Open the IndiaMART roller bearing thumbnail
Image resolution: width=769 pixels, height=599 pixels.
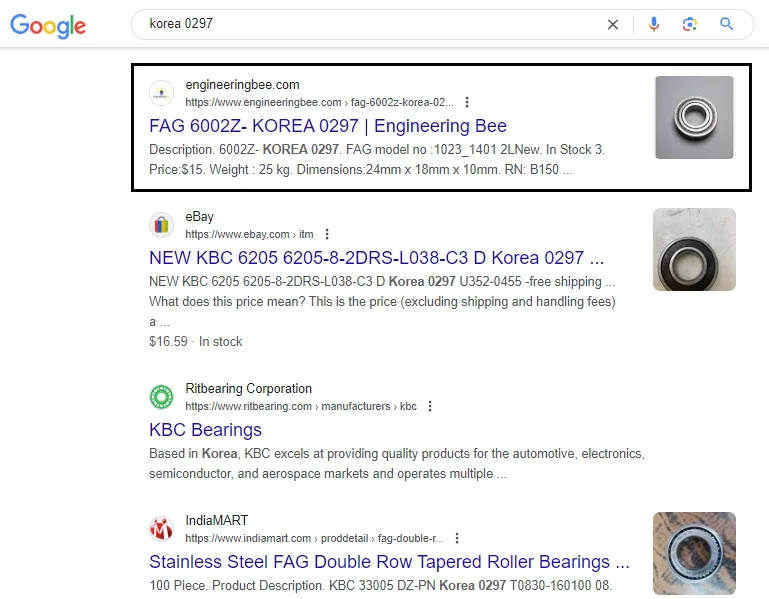pyautogui.click(x=694, y=553)
